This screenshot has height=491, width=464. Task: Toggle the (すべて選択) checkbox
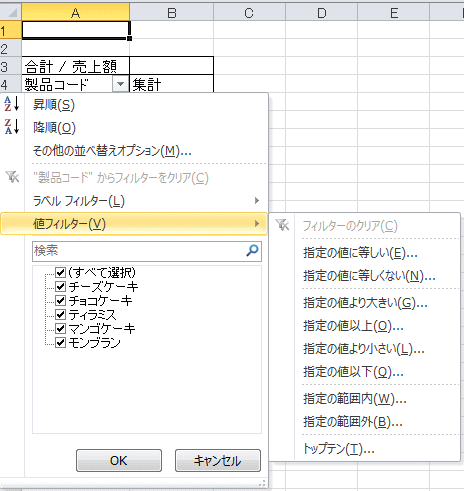60,272
